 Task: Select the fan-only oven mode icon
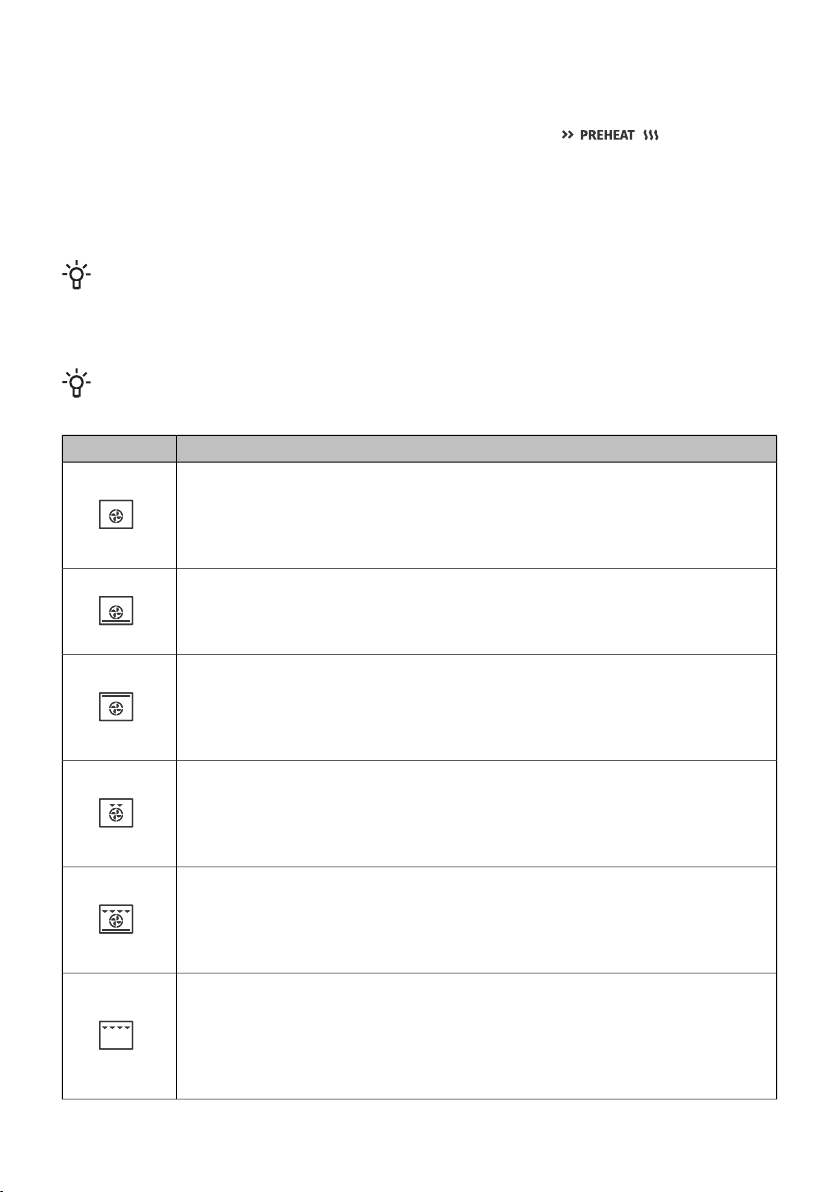point(116,515)
